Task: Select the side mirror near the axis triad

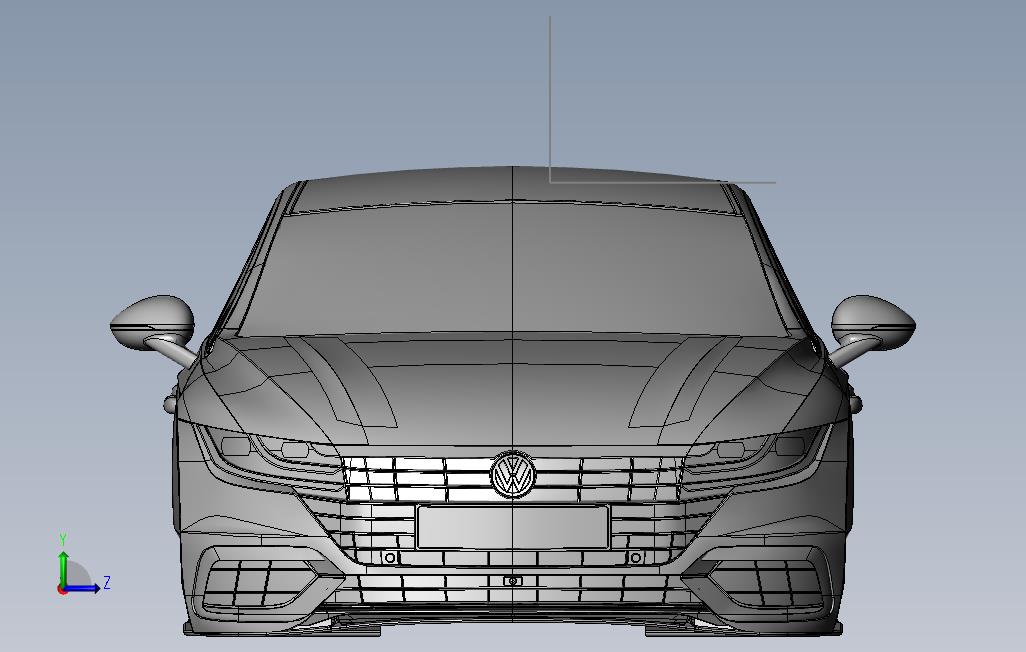Action: [153, 322]
